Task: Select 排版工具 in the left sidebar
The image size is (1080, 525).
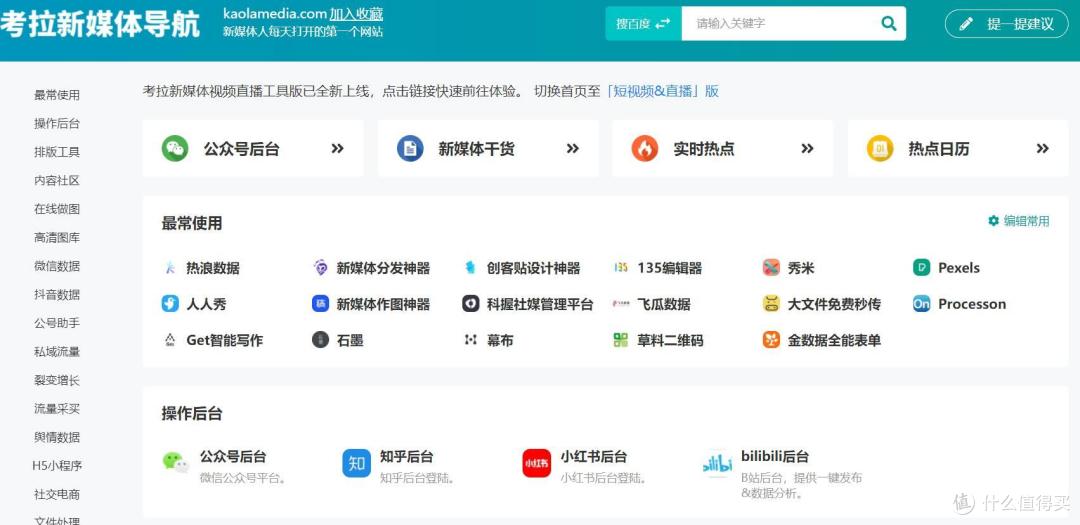Action: [x=57, y=152]
